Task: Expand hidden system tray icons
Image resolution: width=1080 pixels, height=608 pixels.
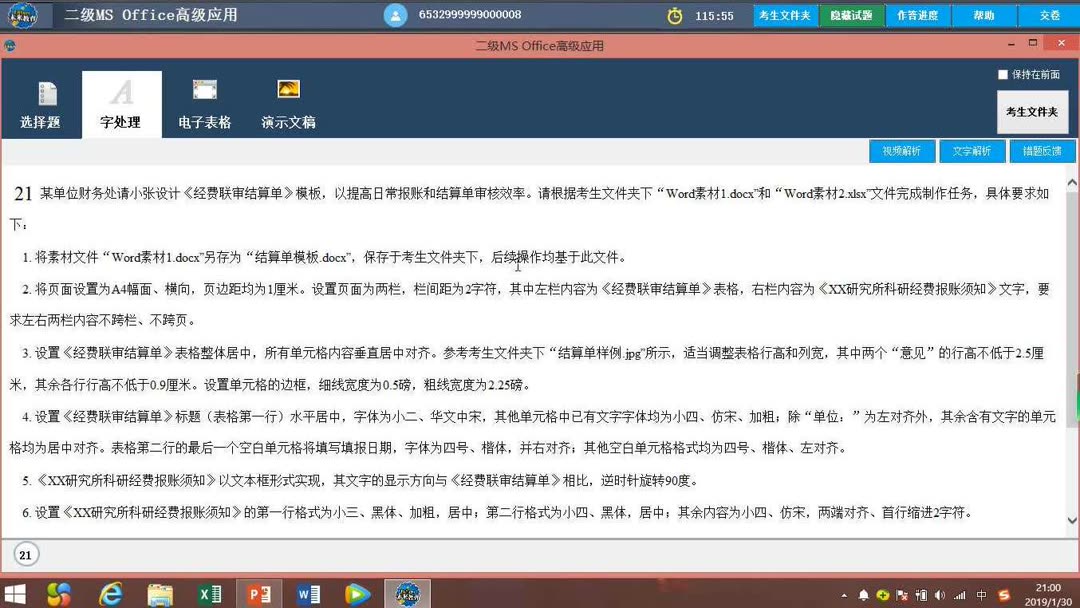Action: [x=846, y=593]
